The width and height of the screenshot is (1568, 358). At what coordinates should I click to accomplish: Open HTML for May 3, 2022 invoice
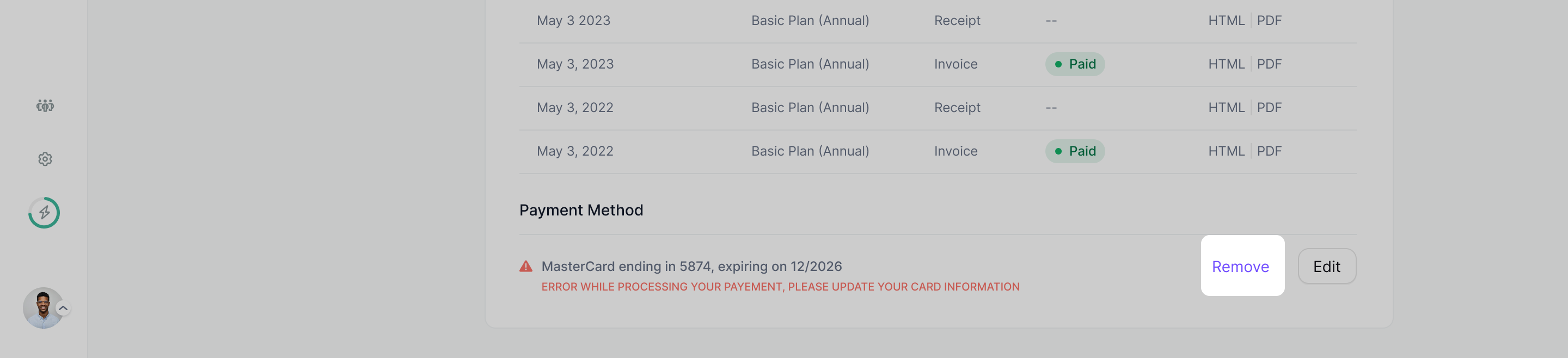click(1226, 151)
